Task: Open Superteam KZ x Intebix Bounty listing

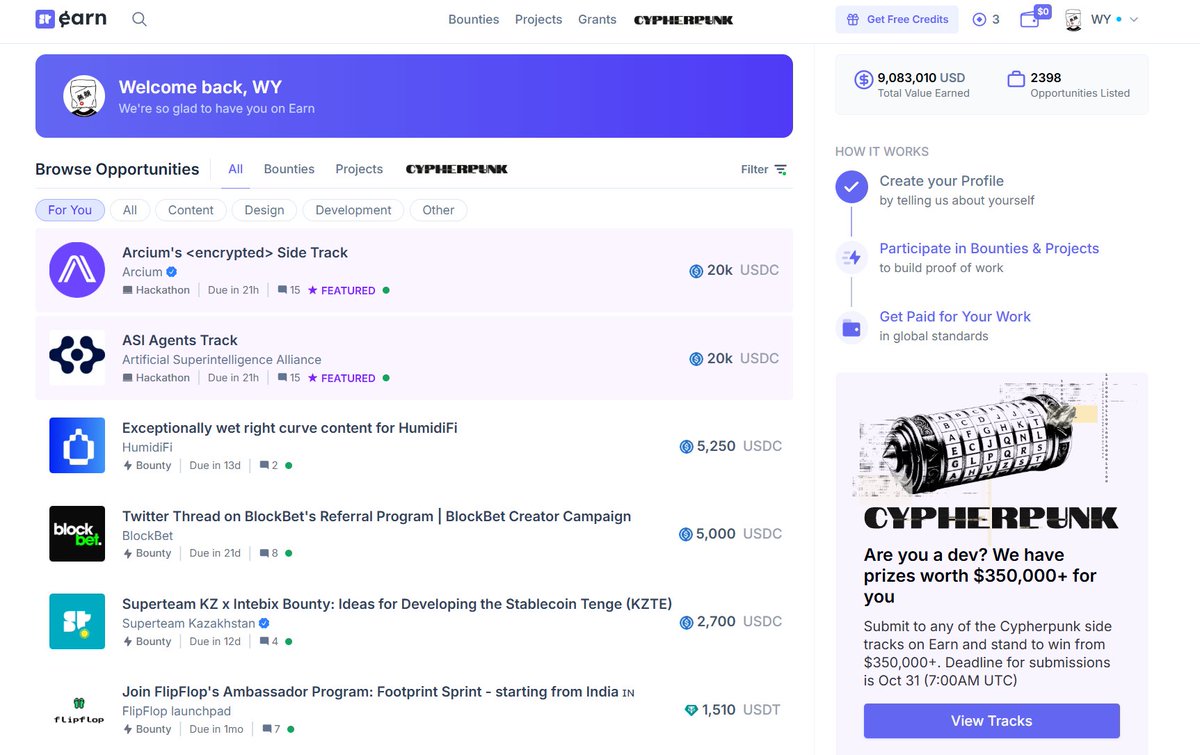Action: (397, 604)
